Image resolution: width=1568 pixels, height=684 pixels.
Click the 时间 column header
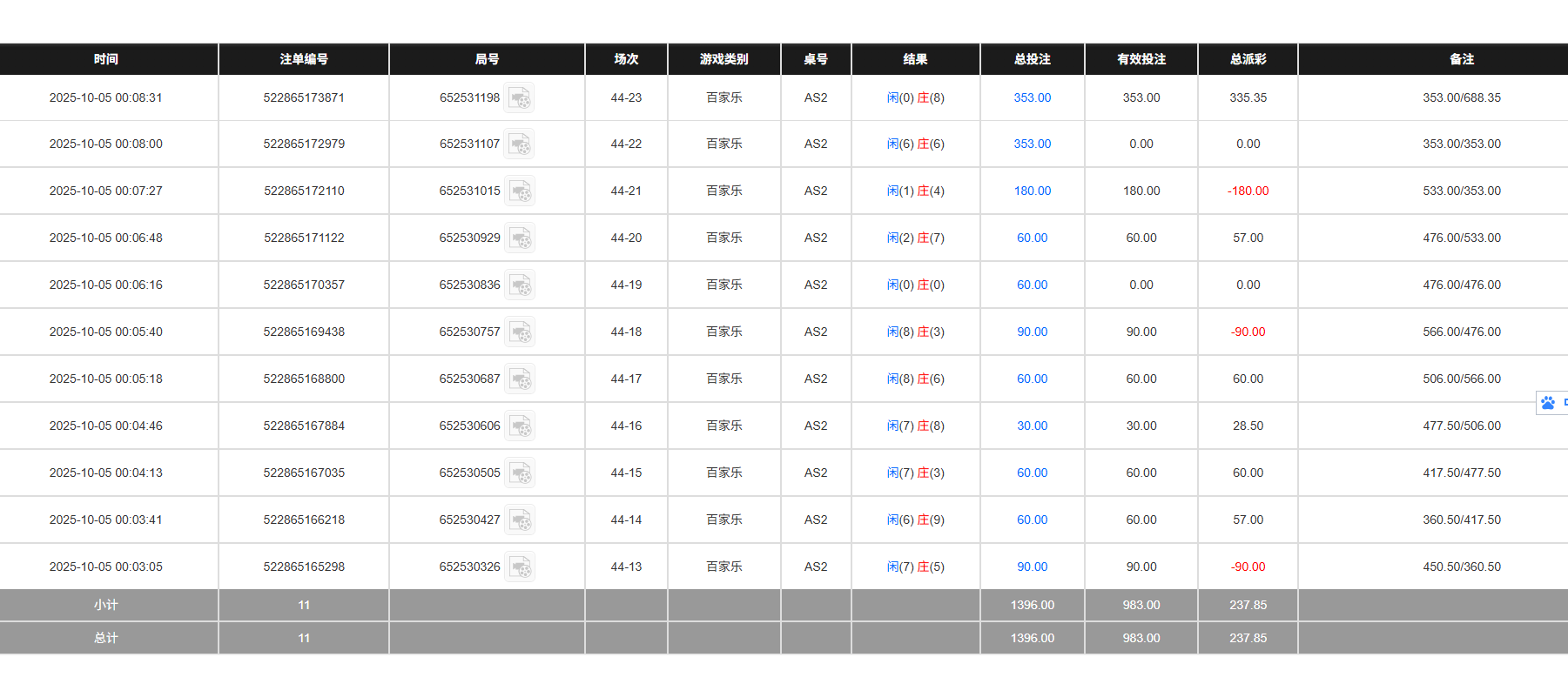tap(106, 59)
